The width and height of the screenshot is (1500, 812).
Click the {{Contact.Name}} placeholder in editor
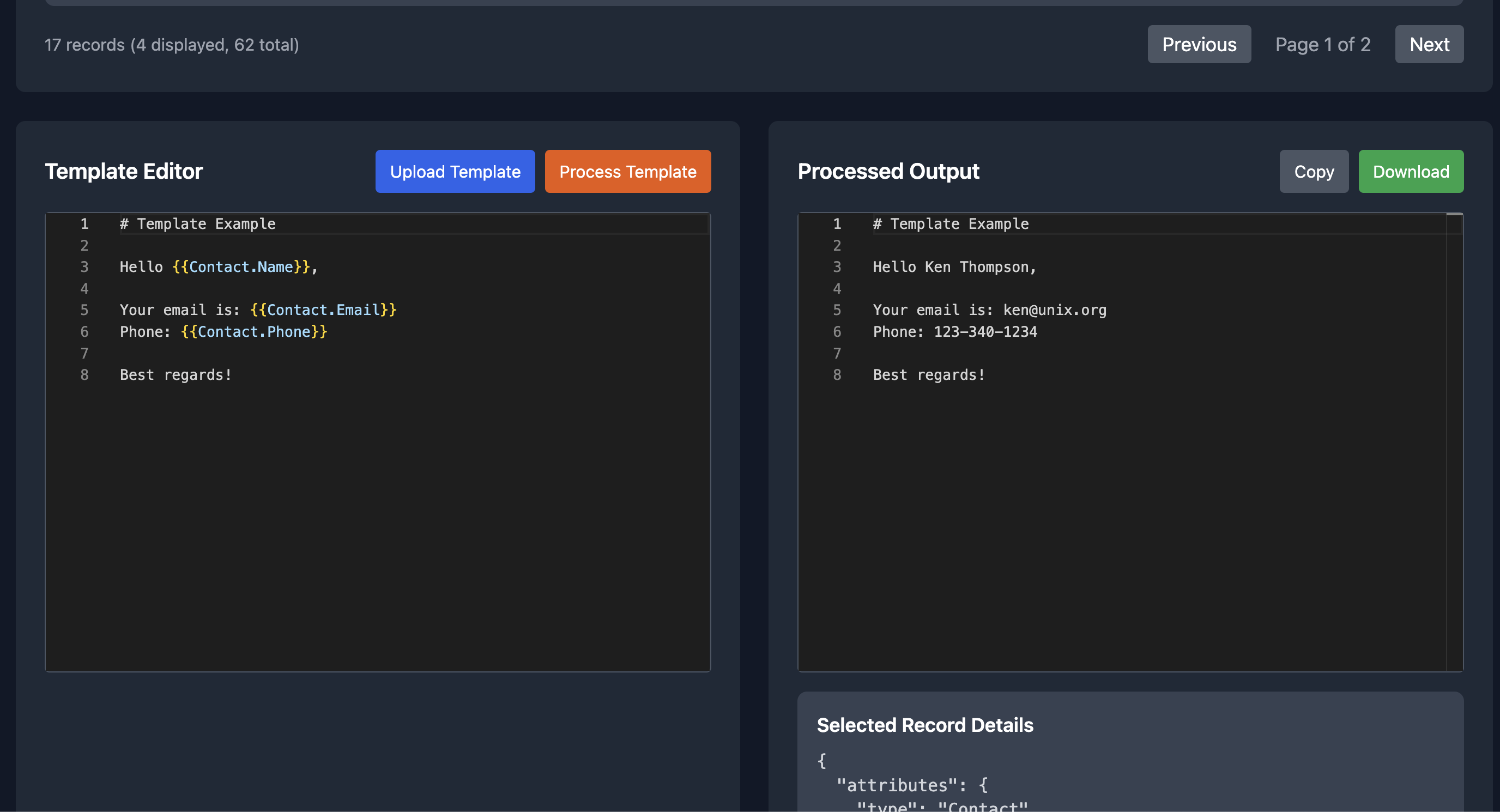241,267
